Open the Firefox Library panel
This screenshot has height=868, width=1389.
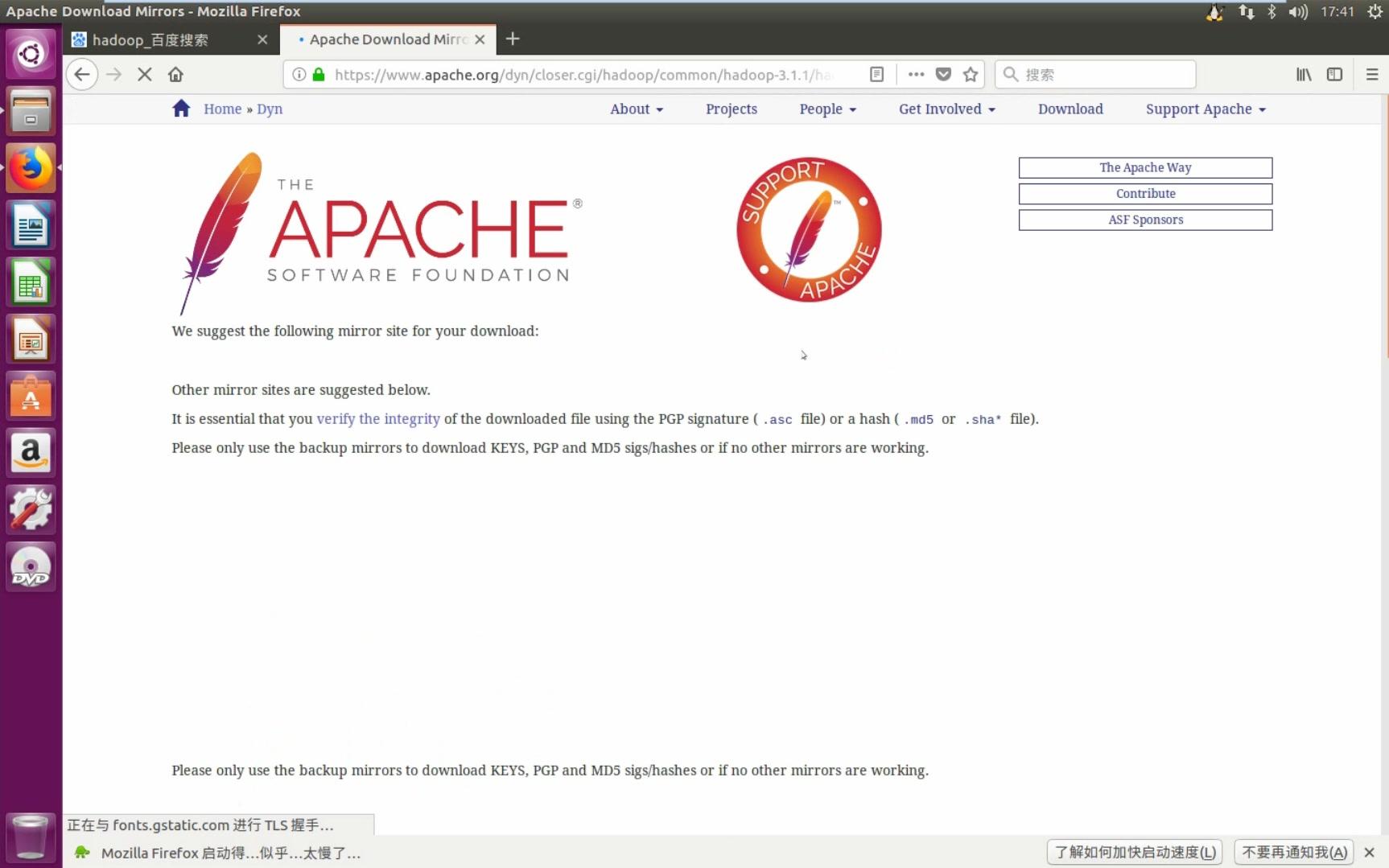(1303, 74)
